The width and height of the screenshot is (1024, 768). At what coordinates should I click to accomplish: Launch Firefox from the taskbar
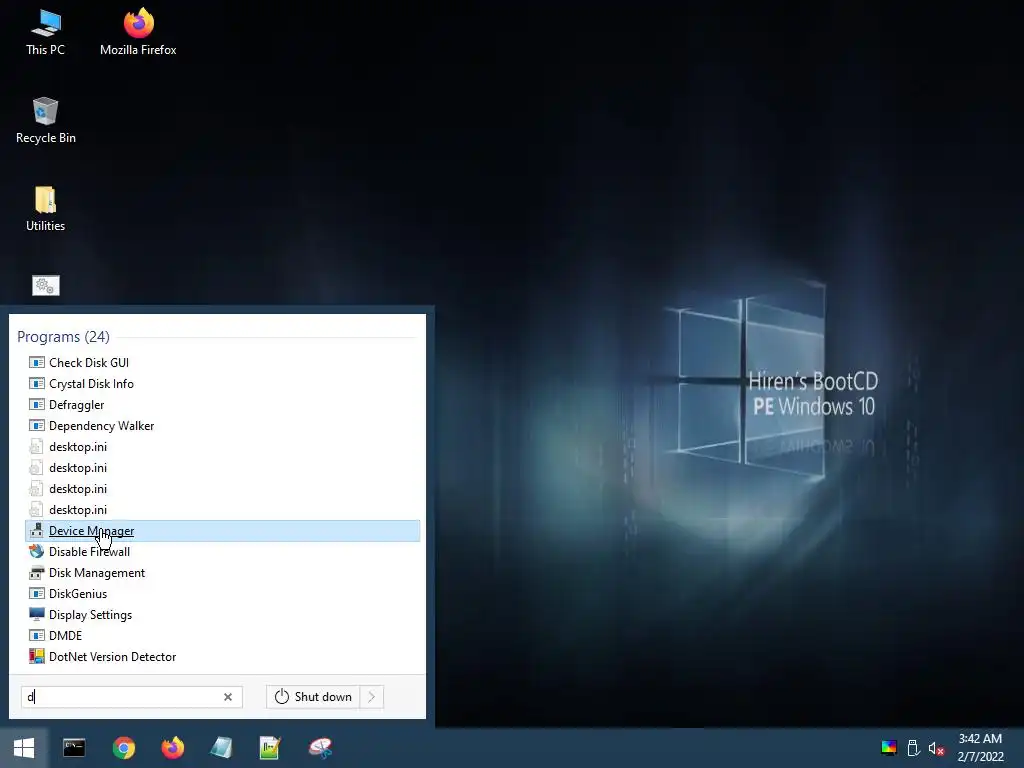click(x=172, y=748)
